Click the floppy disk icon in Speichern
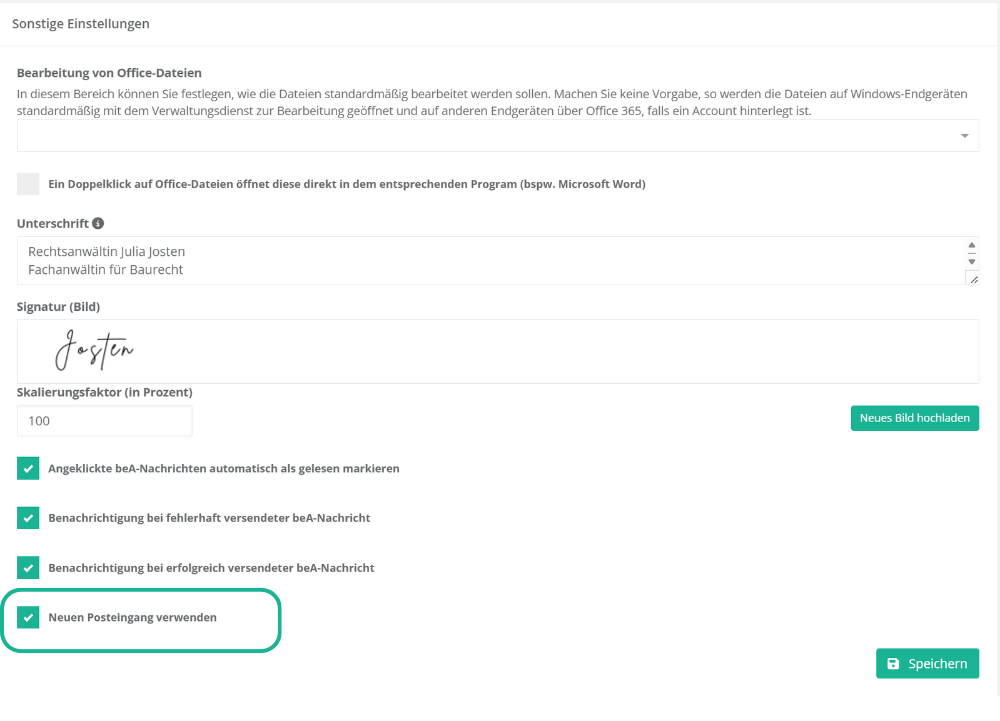 click(x=893, y=664)
